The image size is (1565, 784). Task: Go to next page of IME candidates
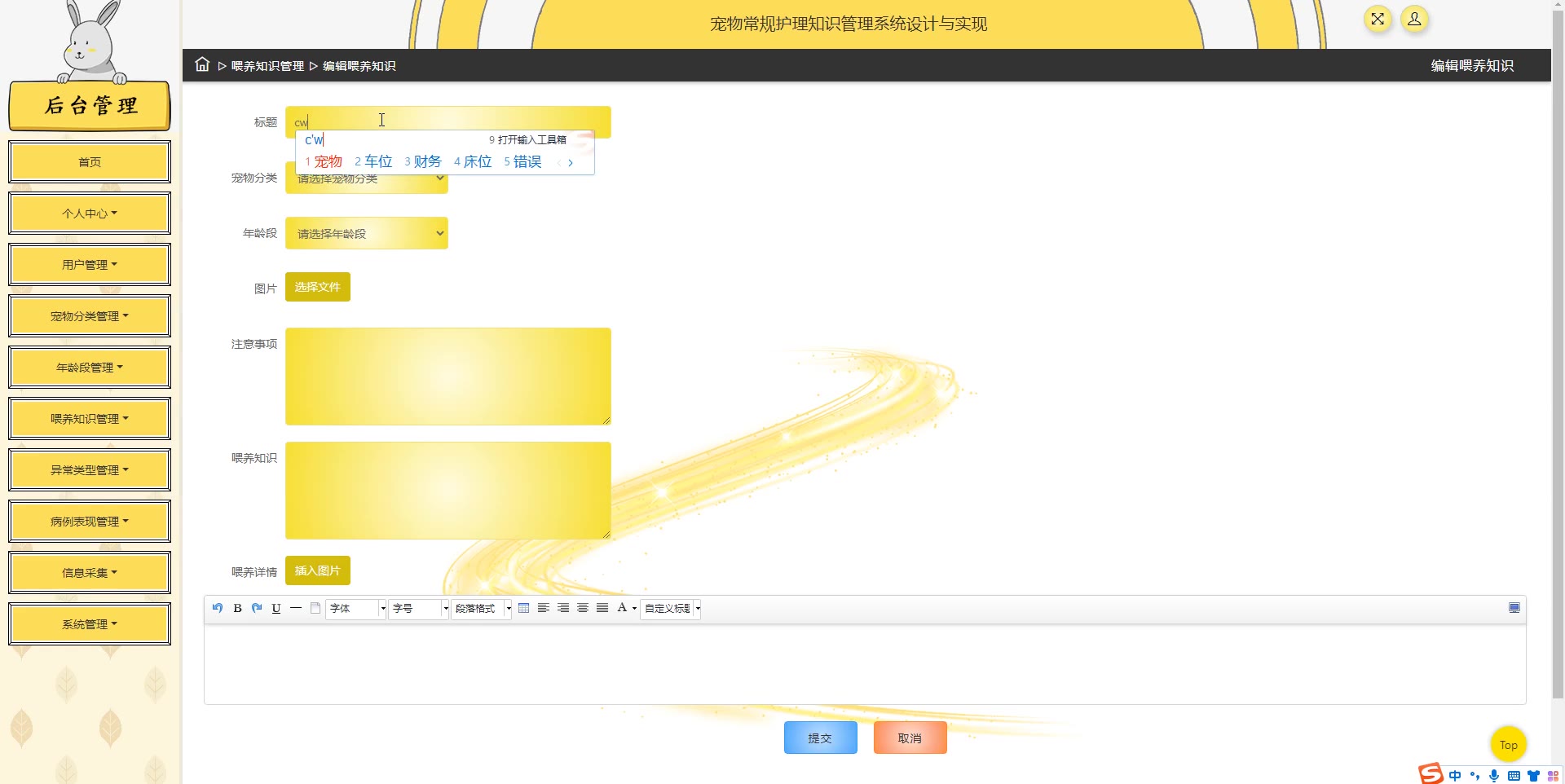point(571,163)
